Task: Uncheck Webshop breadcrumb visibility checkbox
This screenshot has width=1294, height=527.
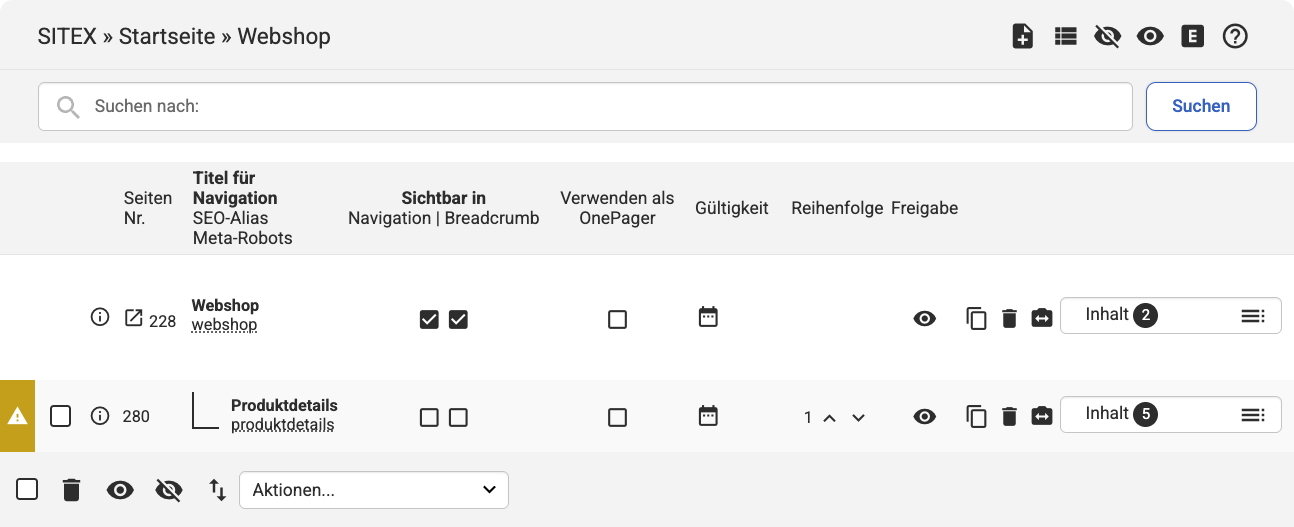Action: tap(458, 320)
